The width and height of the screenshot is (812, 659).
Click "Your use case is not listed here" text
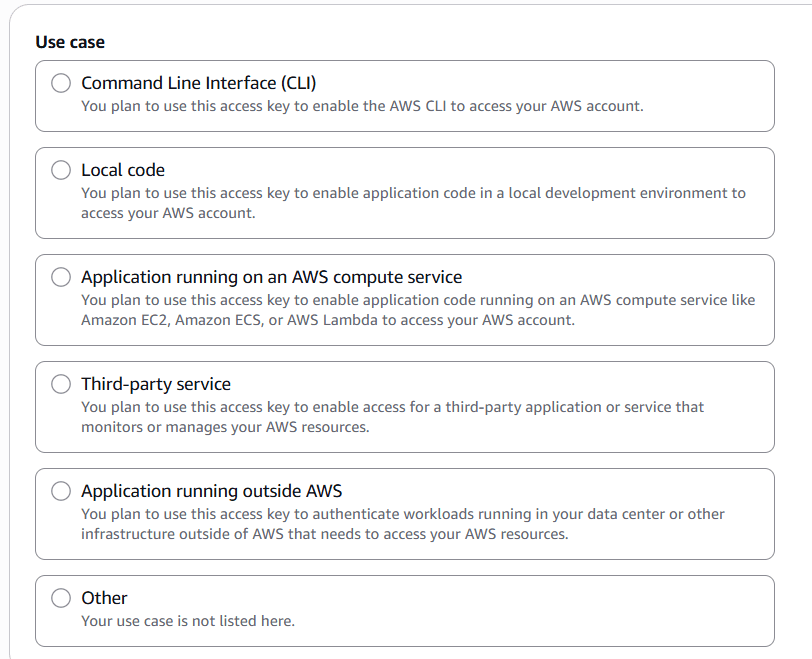pyautogui.click(x=188, y=621)
